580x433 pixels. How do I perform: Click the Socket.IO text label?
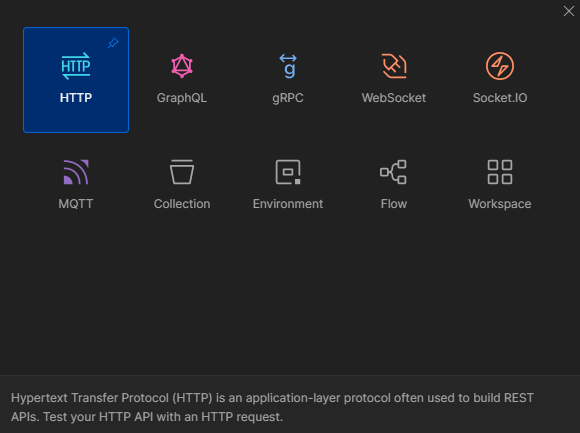tap(500, 98)
